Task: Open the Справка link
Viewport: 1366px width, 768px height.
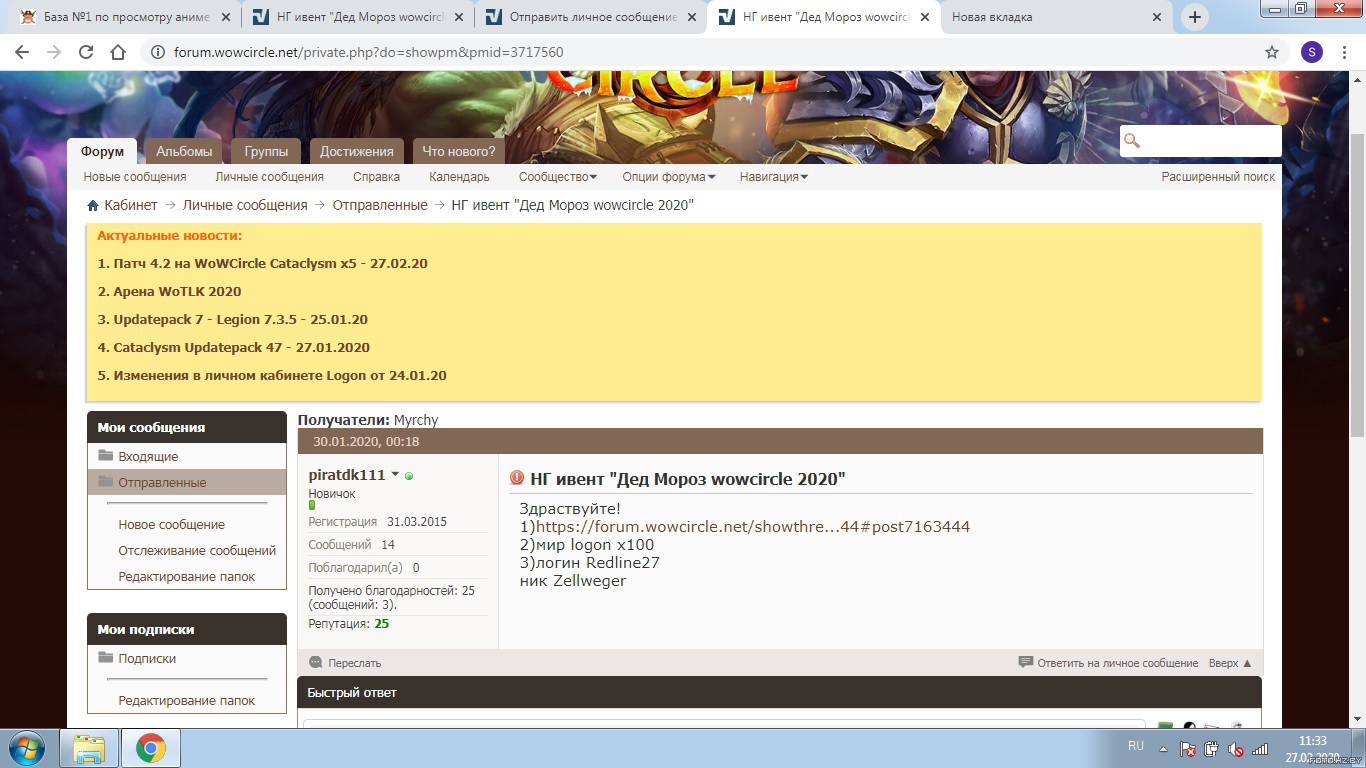Action: point(376,177)
